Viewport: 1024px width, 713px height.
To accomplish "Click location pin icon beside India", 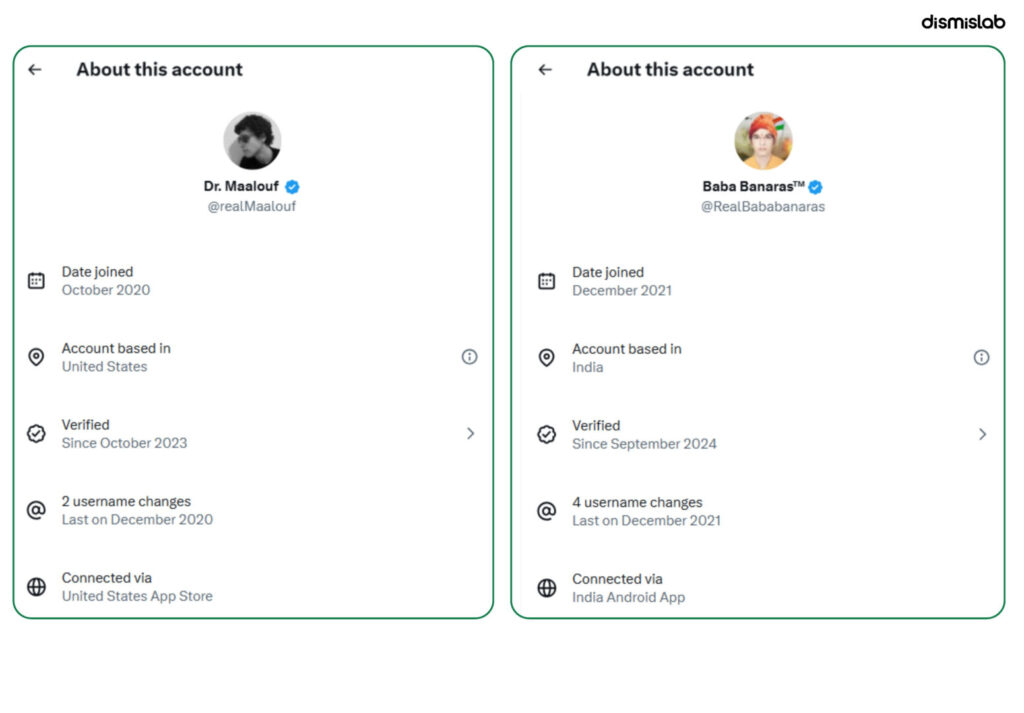I will click(547, 357).
